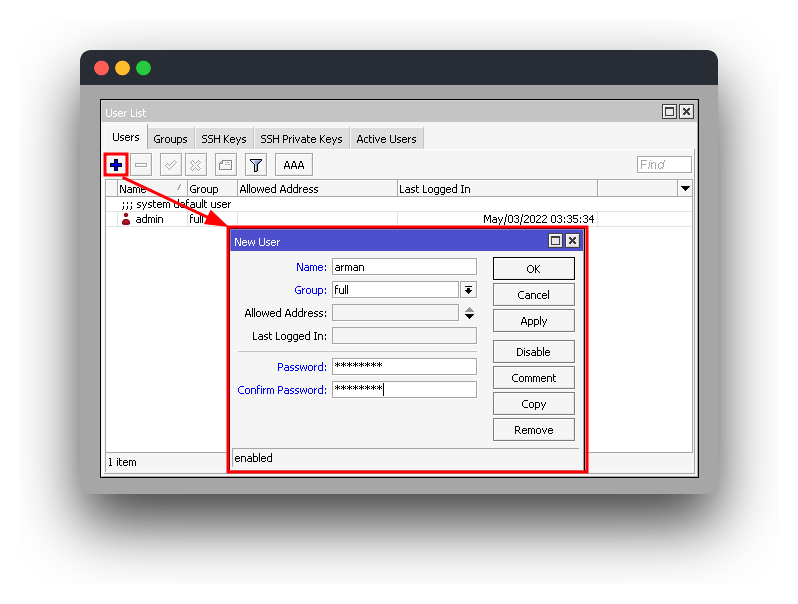Image resolution: width=798 pixels, height=604 pixels.
Task: Focus the Find search box
Action: [x=664, y=165]
